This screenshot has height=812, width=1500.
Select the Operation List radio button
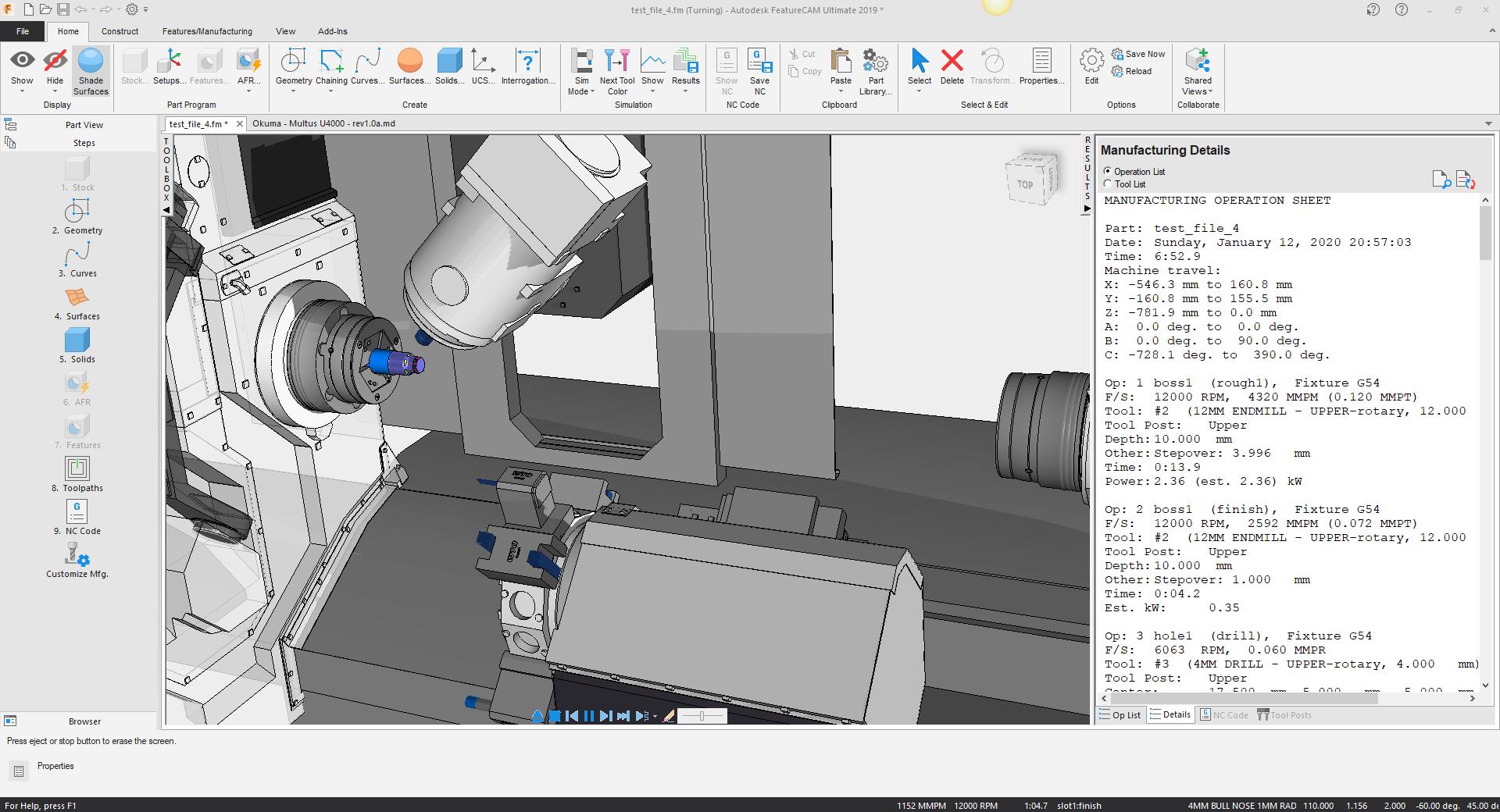1107,171
